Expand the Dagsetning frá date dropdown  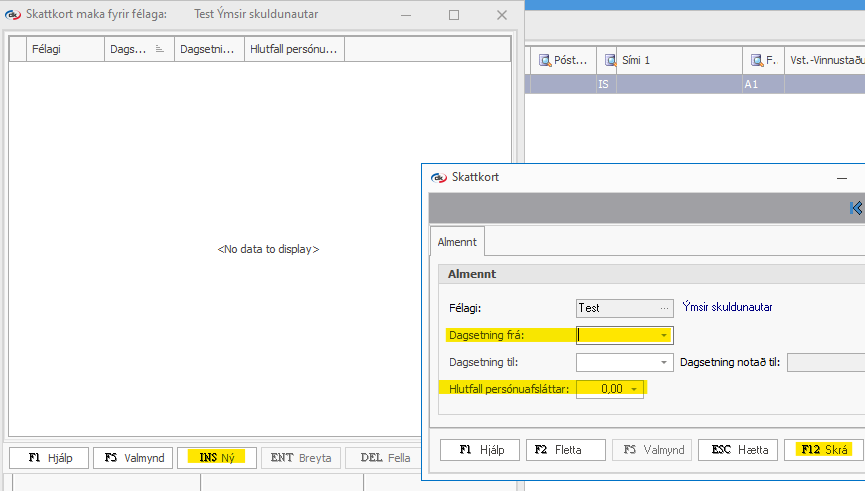click(x=663, y=335)
